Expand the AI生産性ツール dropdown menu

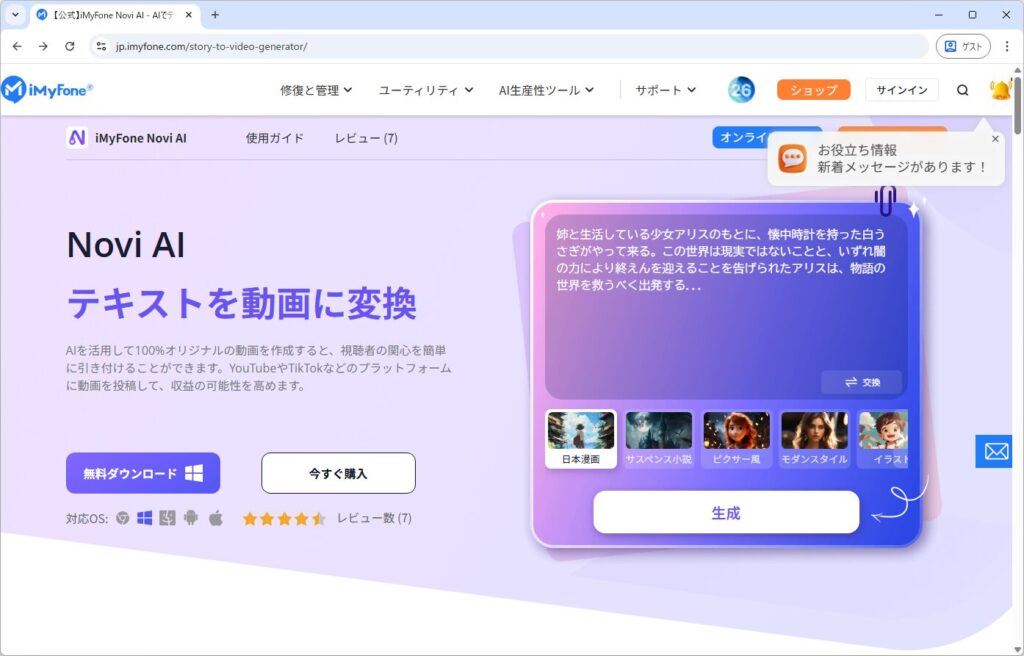[546, 90]
